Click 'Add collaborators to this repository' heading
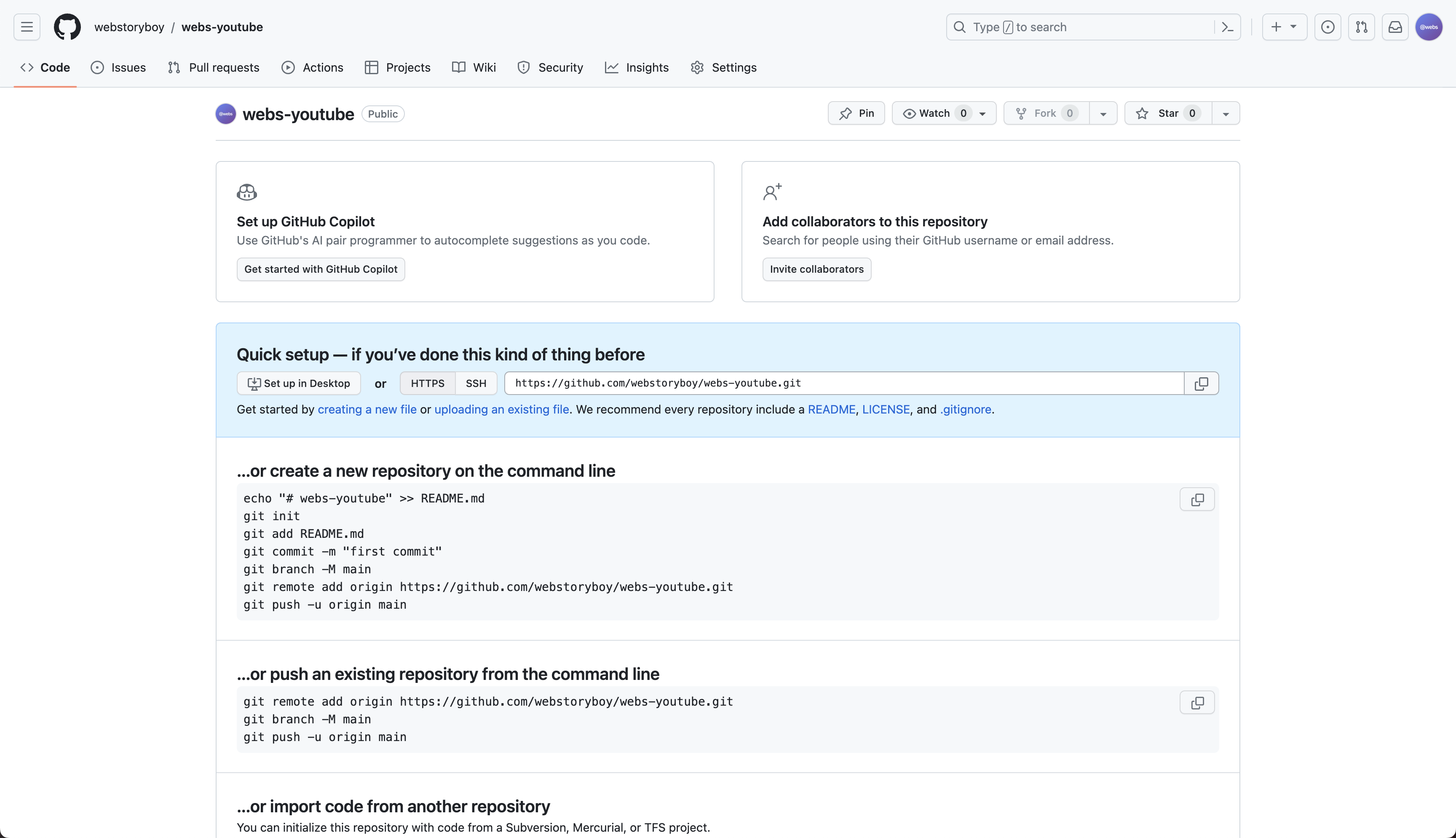The width and height of the screenshot is (1456, 838). pos(875,222)
